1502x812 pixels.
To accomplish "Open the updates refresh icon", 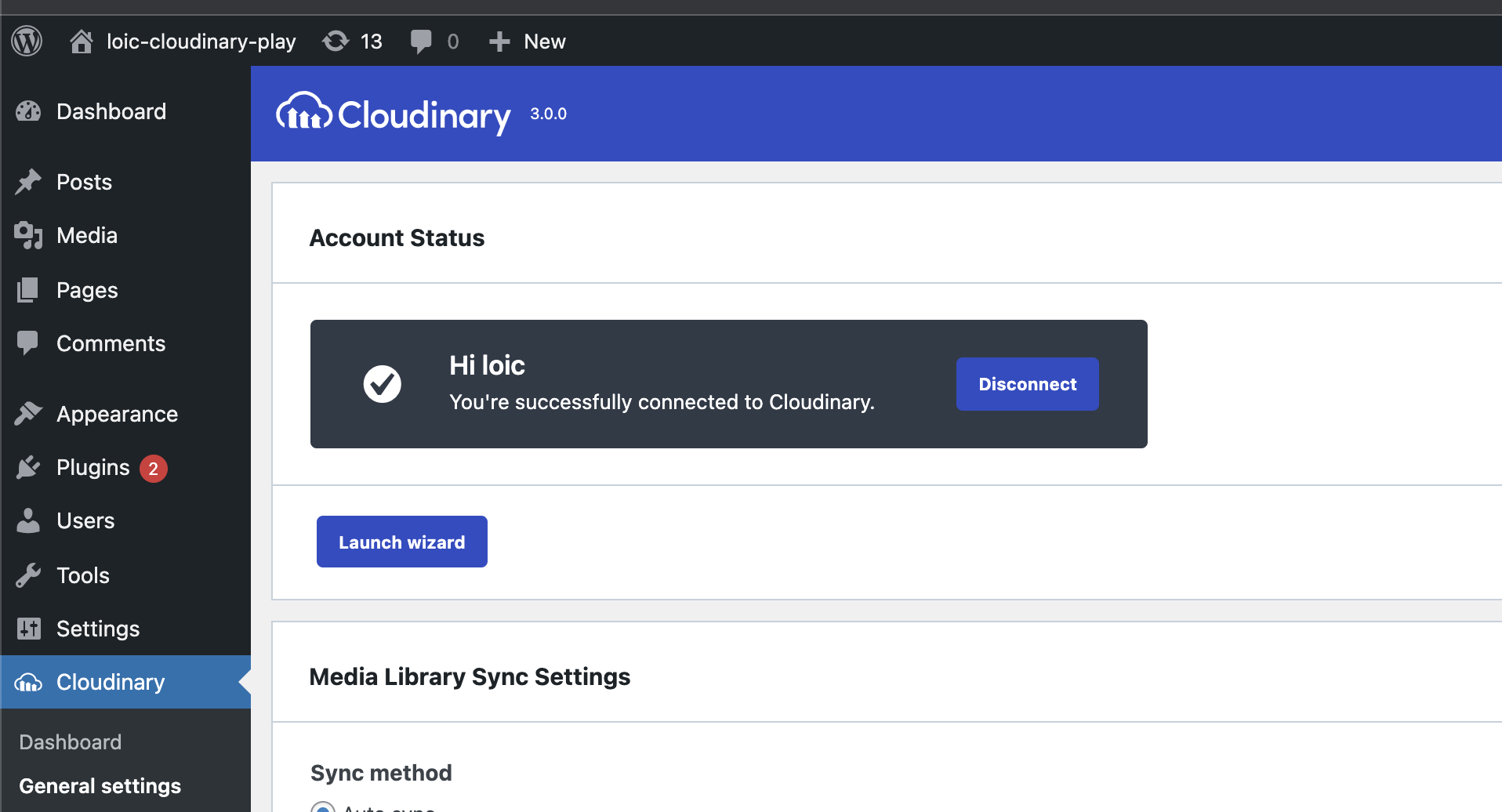I will pos(336,41).
